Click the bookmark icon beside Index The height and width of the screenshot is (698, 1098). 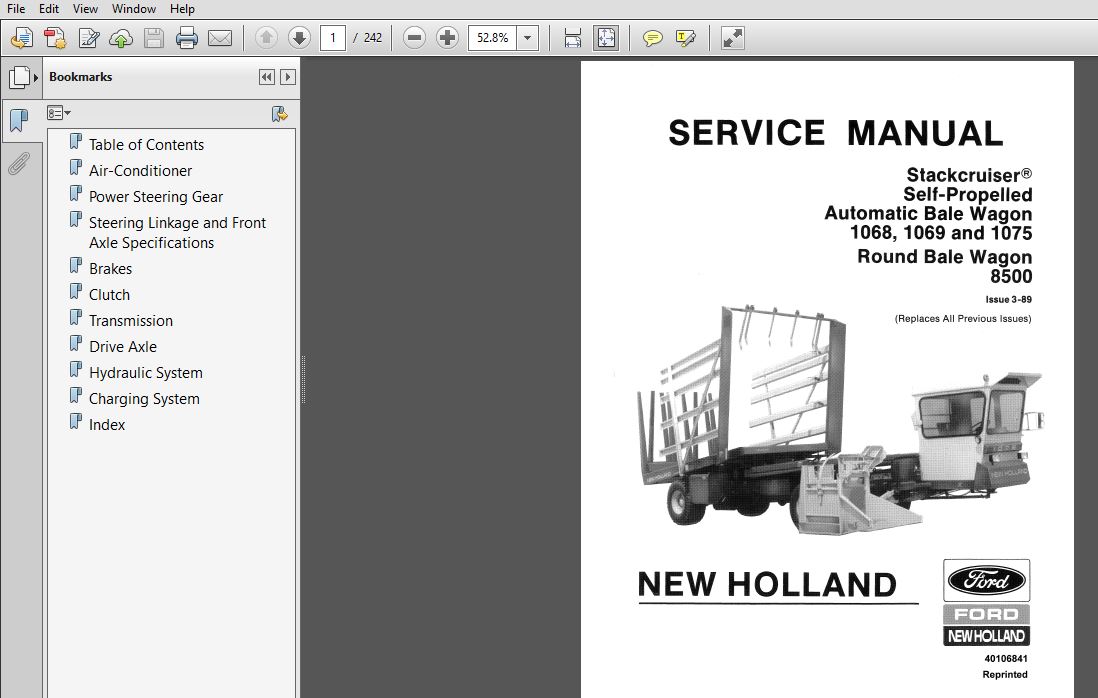76,421
